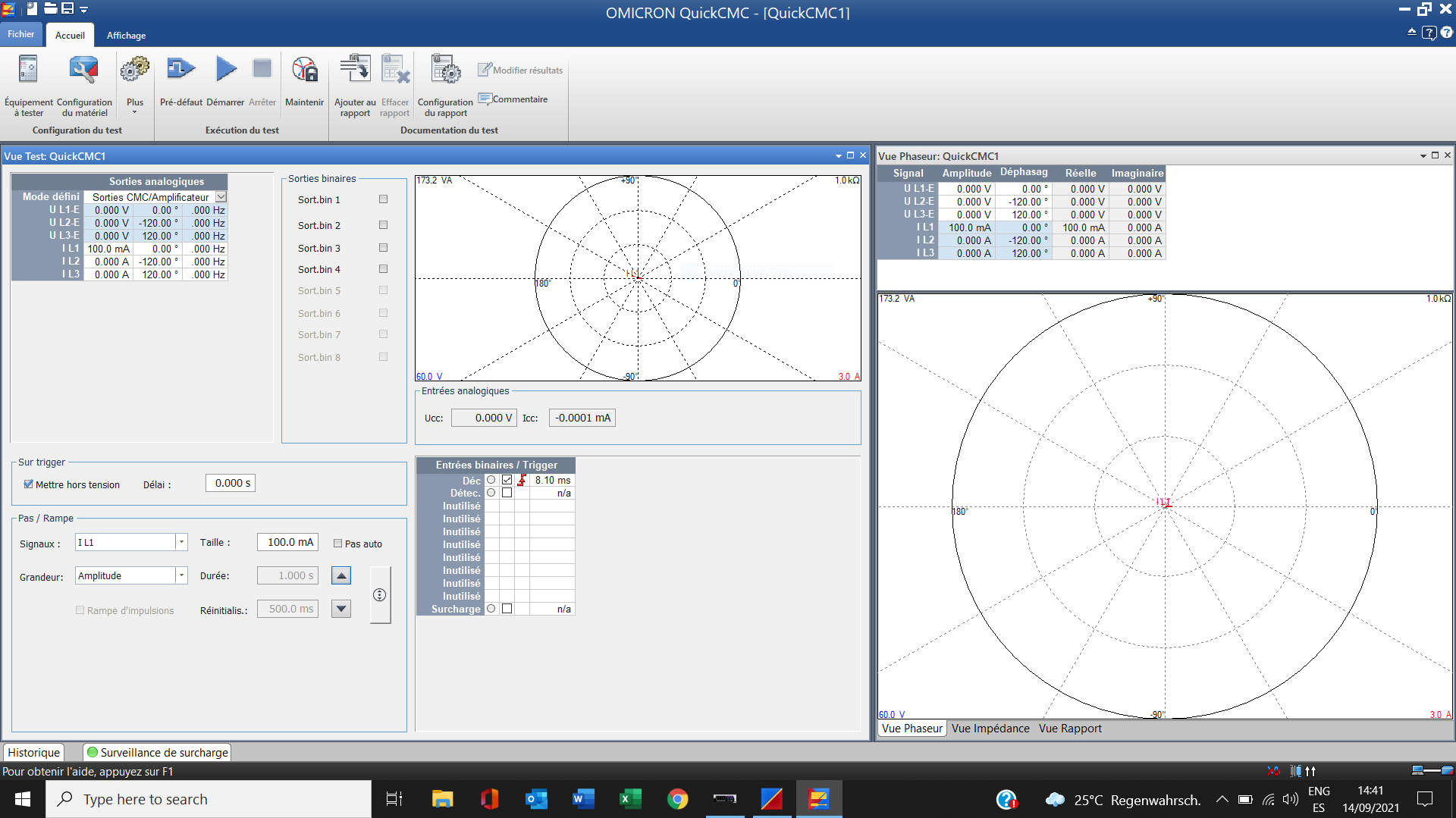Image resolution: width=1456 pixels, height=818 pixels.
Task: Toggle the Sort.bin 1 checkbox
Action: click(x=383, y=199)
